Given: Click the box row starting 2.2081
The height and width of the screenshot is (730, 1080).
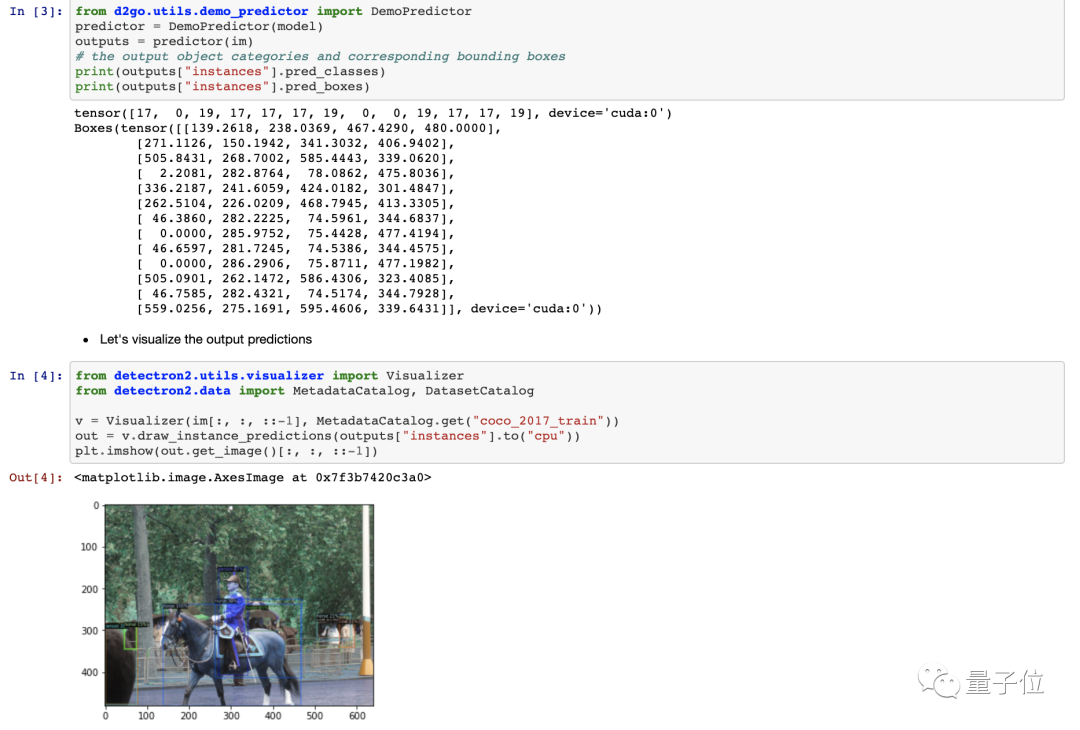Looking at the screenshot, I should tap(295, 174).
